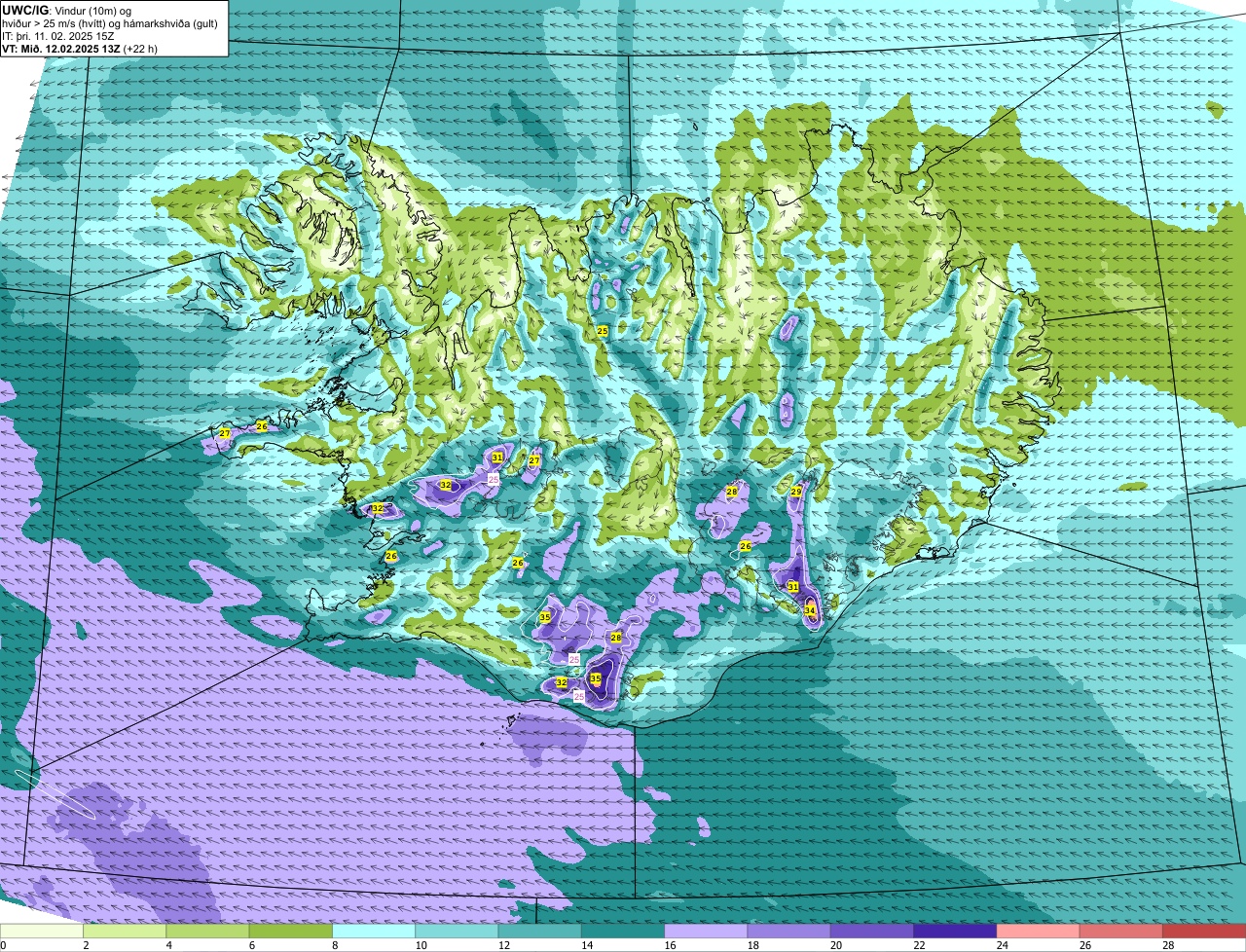Pick the 10–12 m/s light teal swatch
The width and height of the screenshot is (1246, 952).
click(x=457, y=931)
